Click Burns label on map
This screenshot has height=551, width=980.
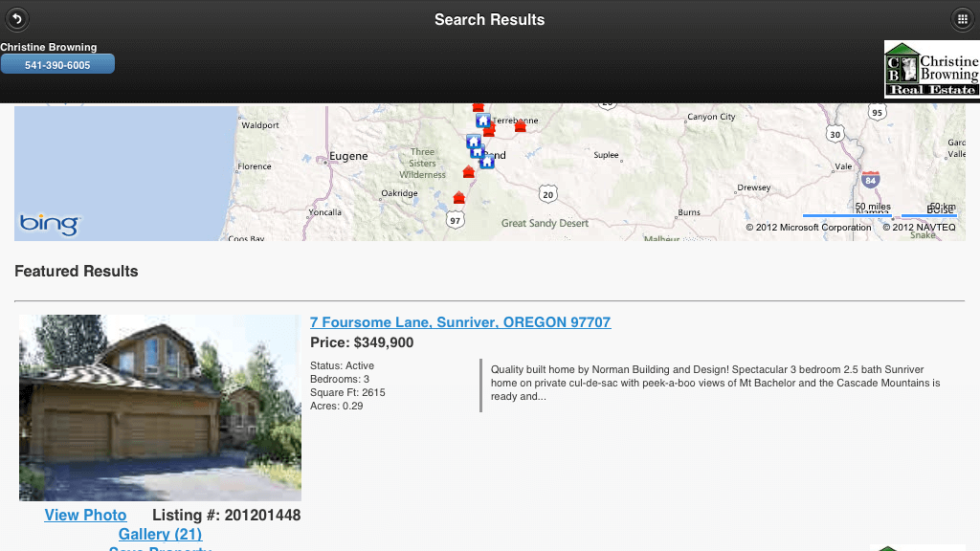[689, 212]
